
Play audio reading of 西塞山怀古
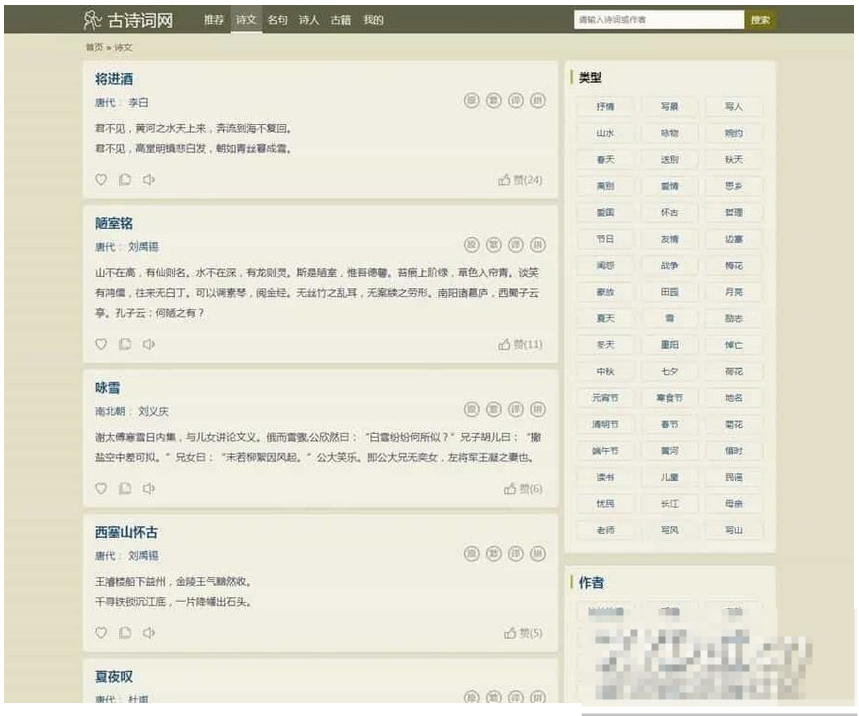(149, 633)
